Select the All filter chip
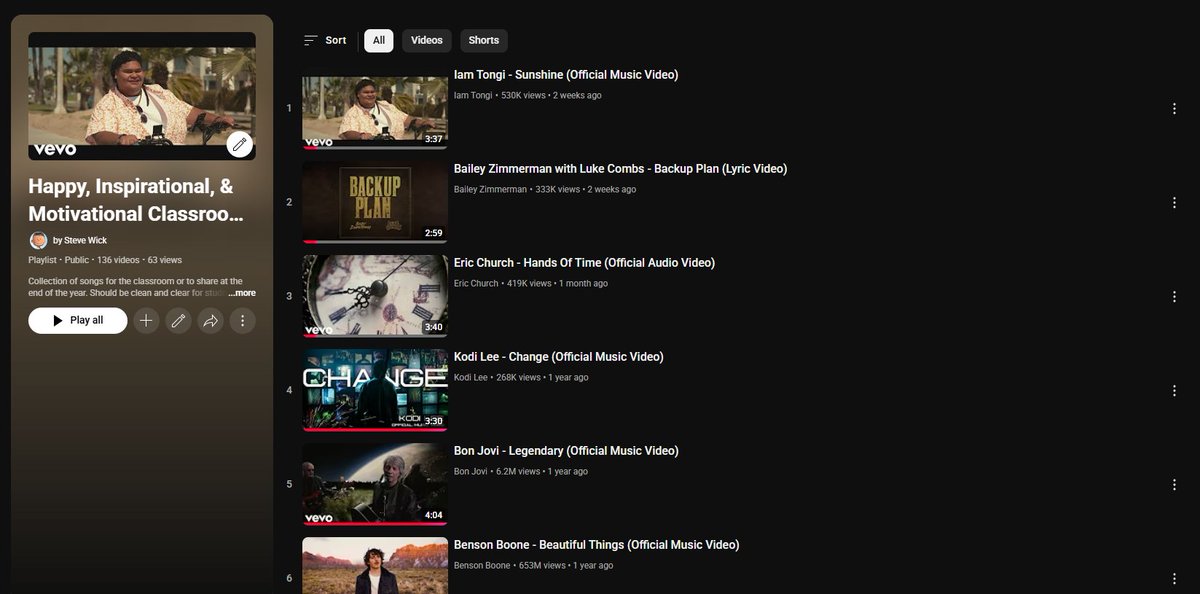1200x594 pixels. [379, 40]
